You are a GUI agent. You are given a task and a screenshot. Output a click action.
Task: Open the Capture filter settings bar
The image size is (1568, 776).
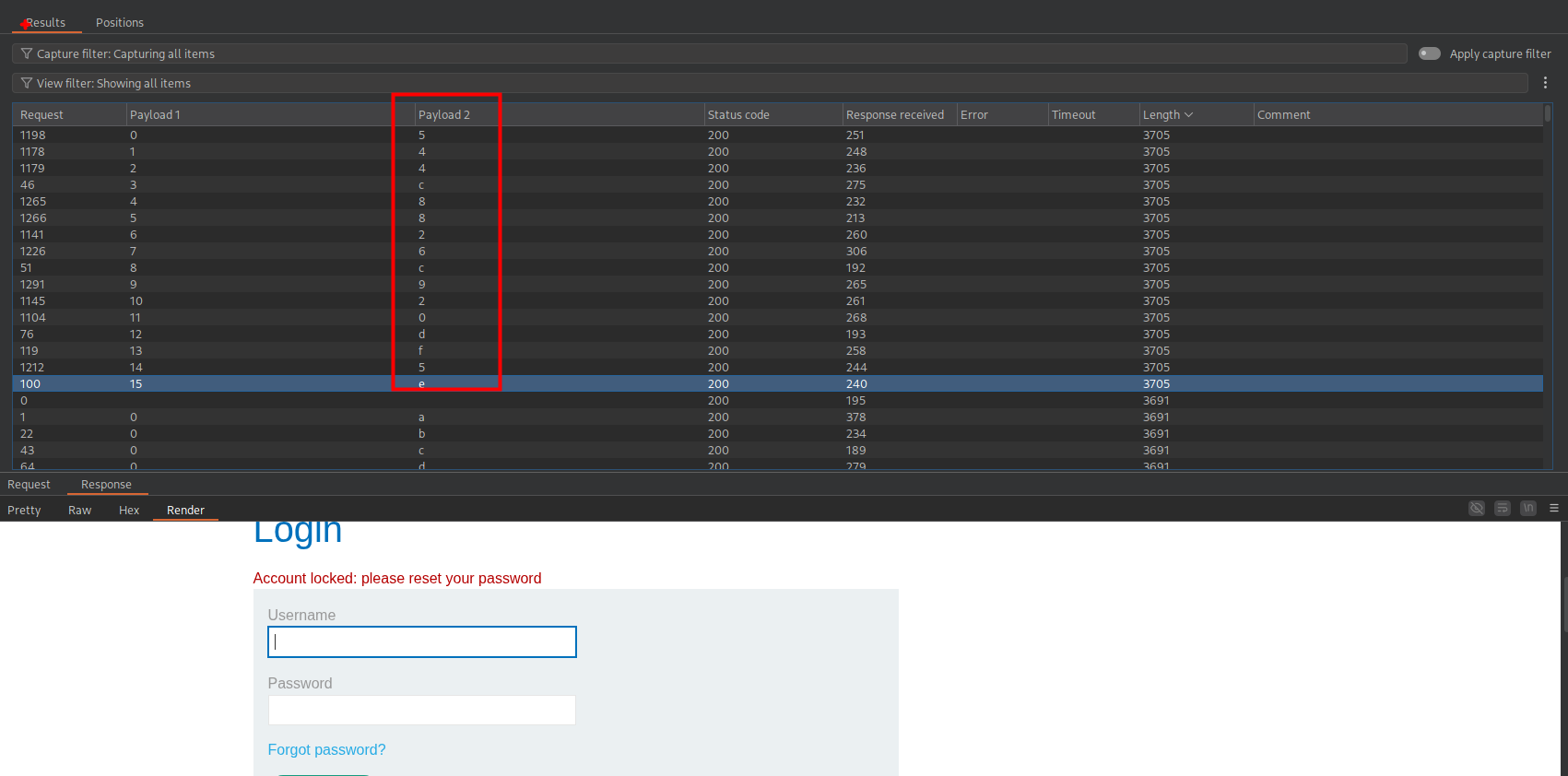[x=710, y=53]
